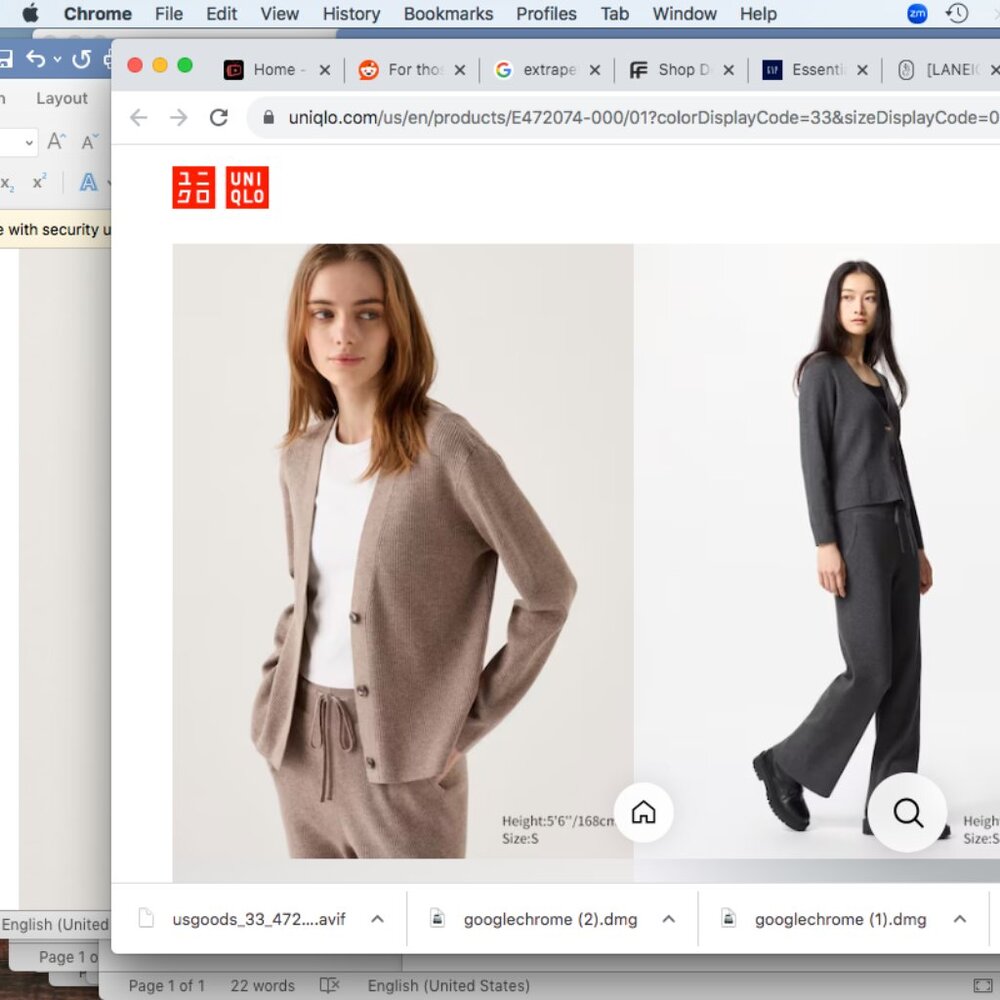The height and width of the screenshot is (1000, 1000).
Task: Open the usgoods_33_472 avif downloaded file
Action: (x=258, y=919)
